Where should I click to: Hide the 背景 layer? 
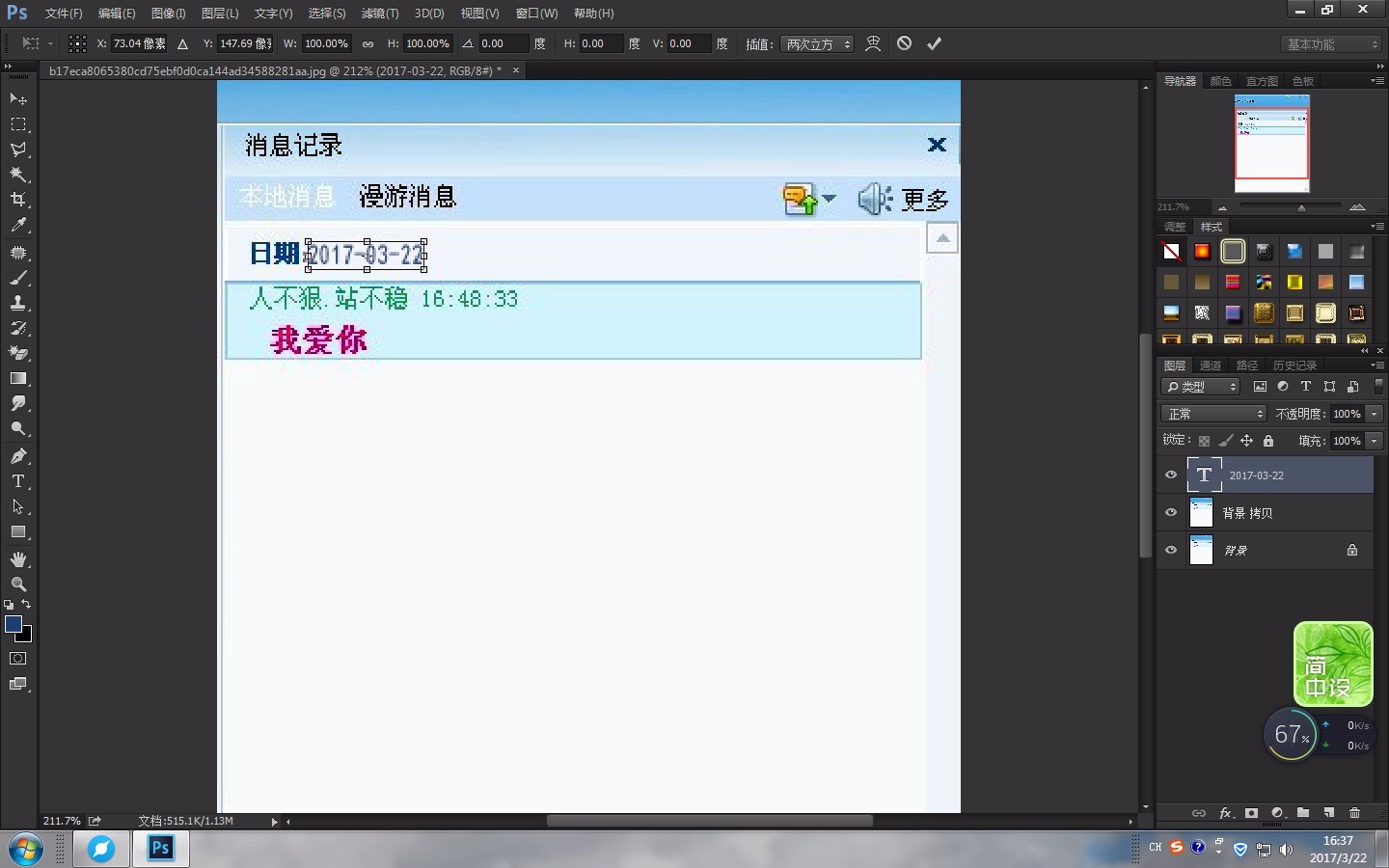pos(1170,550)
